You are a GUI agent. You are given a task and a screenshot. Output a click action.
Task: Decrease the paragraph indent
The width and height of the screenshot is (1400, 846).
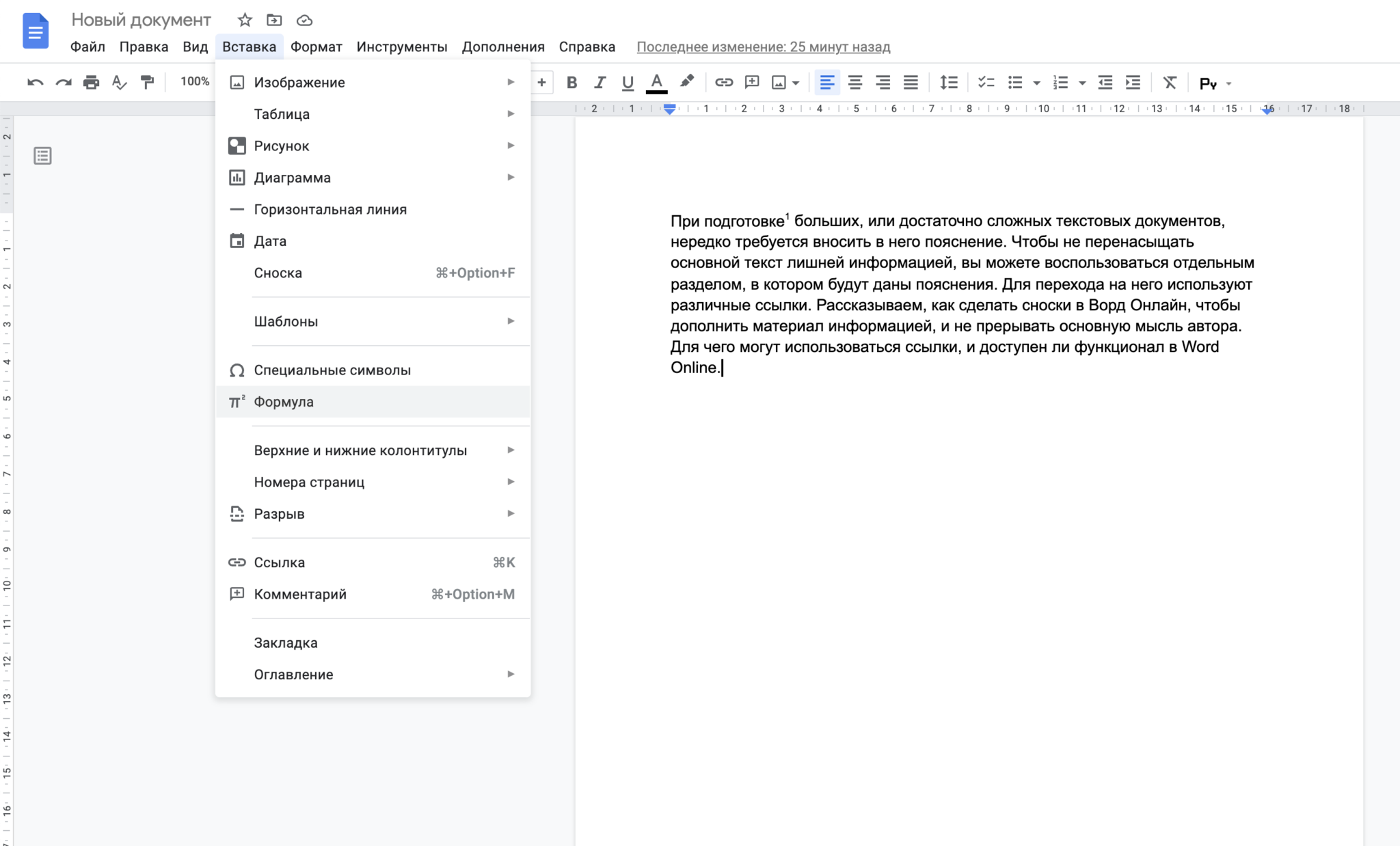[1105, 83]
